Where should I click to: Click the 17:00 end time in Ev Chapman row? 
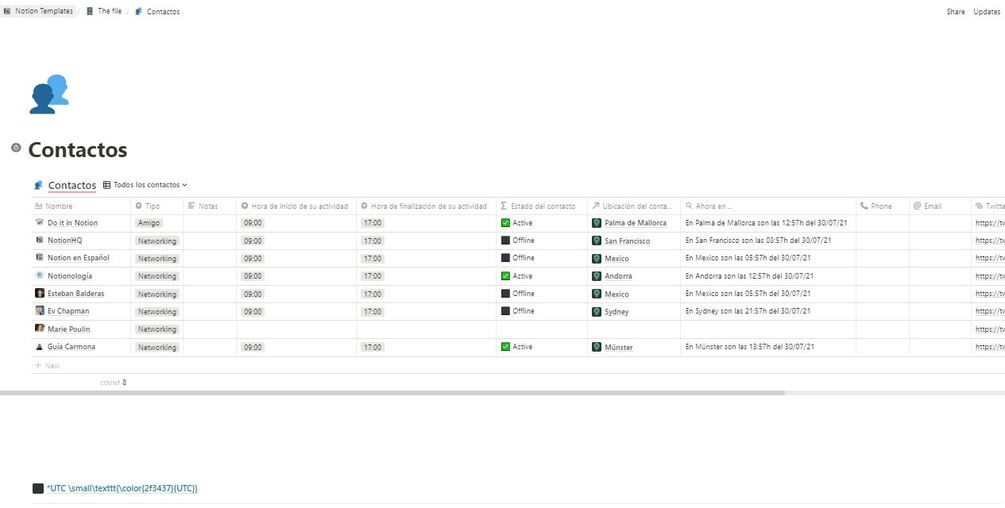click(x=372, y=312)
